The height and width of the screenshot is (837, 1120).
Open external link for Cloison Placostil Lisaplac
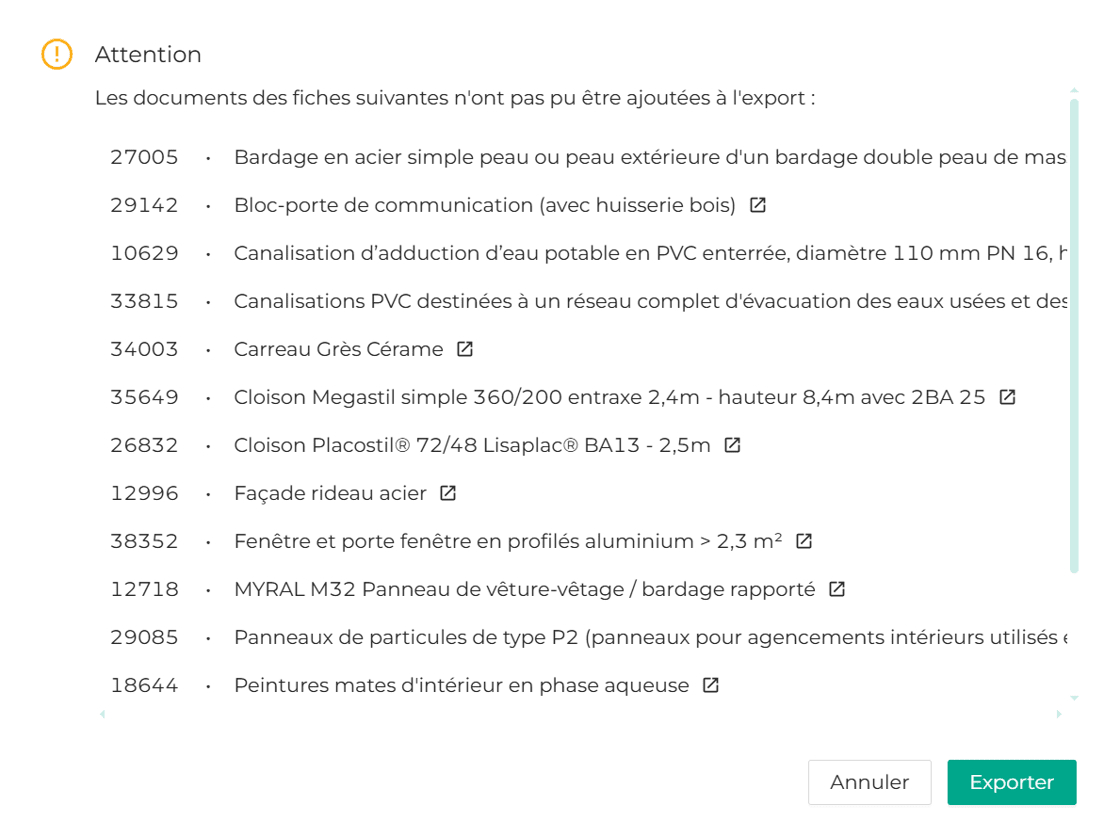pyautogui.click(x=733, y=445)
